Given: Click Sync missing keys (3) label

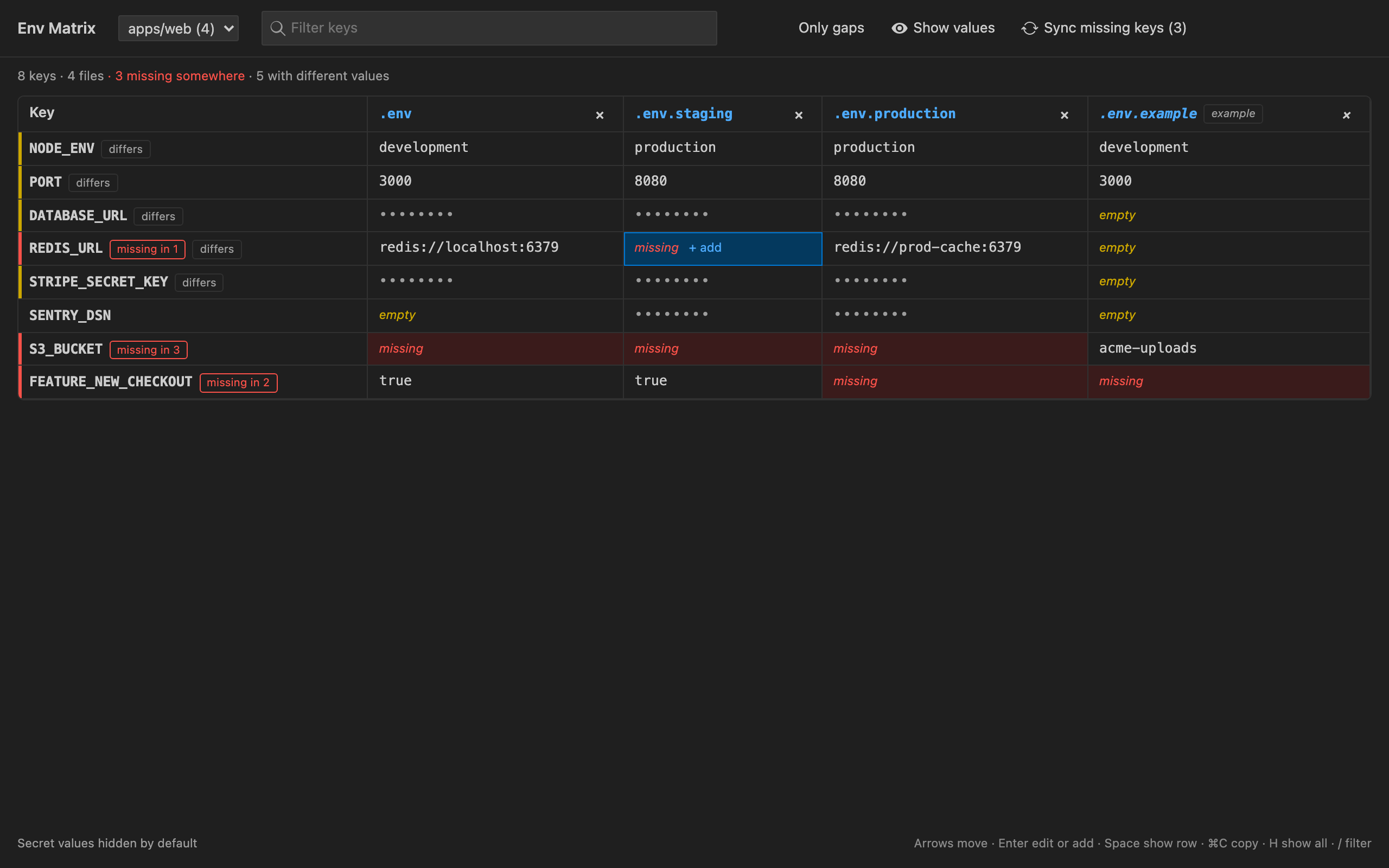Looking at the screenshot, I should click(x=1114, y=28).
